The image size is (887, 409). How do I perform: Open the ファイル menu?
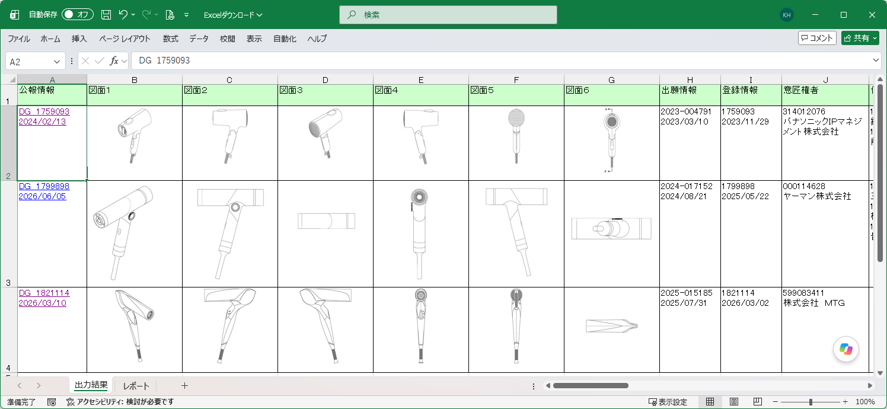pyautogui.click(x=19, y=38)
